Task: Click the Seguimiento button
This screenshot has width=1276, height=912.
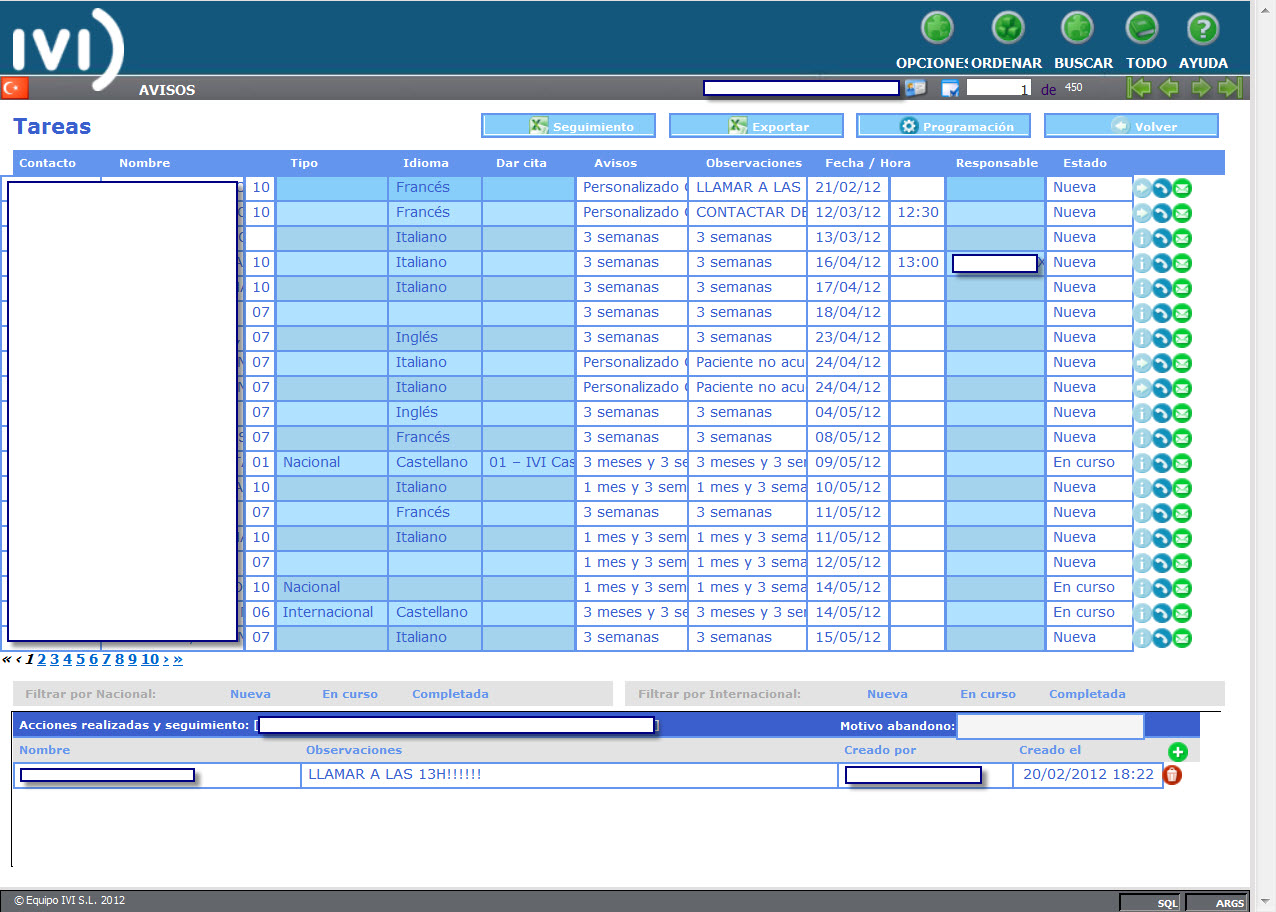Action: (568, 126)
